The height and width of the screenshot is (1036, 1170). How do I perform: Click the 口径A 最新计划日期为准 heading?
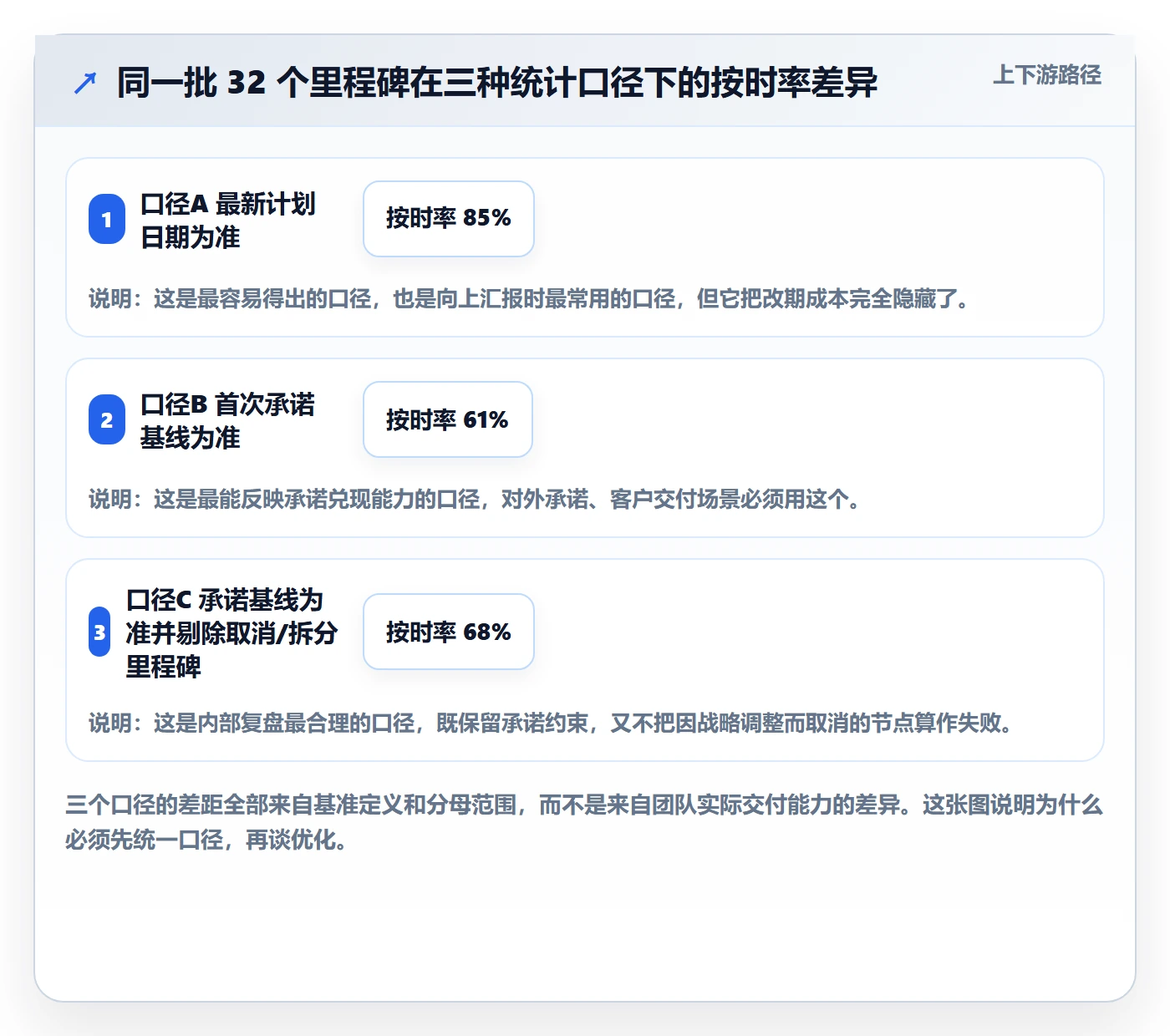[x=227, y=220]
